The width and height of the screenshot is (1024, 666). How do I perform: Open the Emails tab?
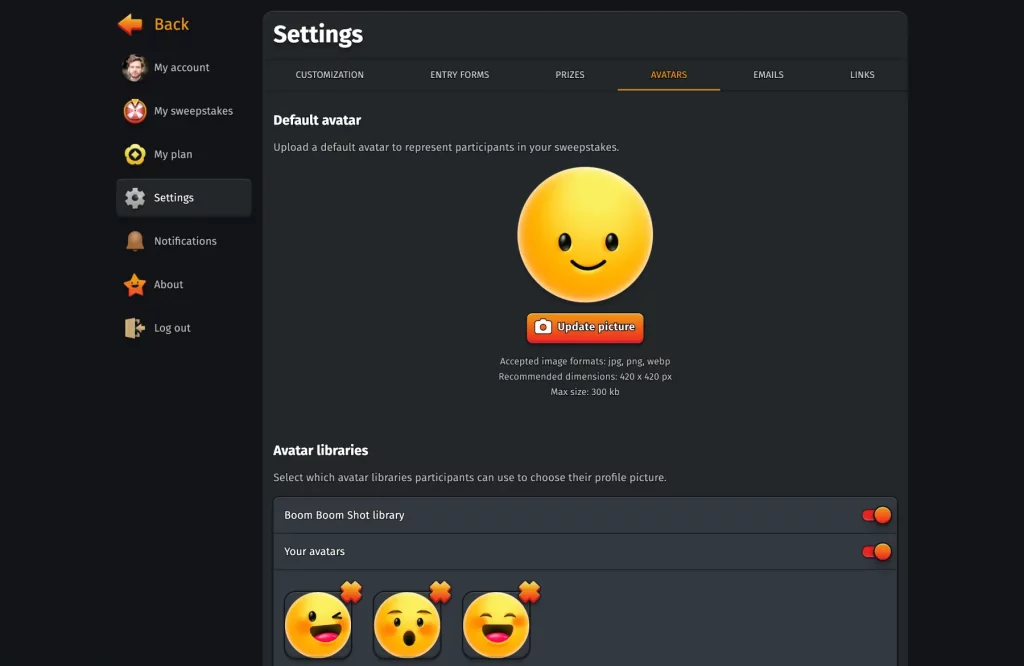click(768, 75)
